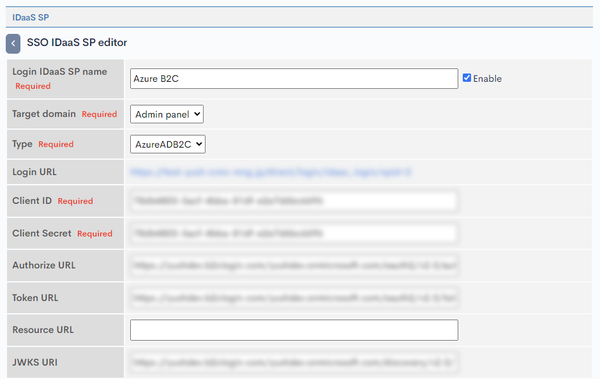Open the Target domain dropdown showing Admin panel
This screenshot has width=600, height=379.
click(x=167, y=114)
